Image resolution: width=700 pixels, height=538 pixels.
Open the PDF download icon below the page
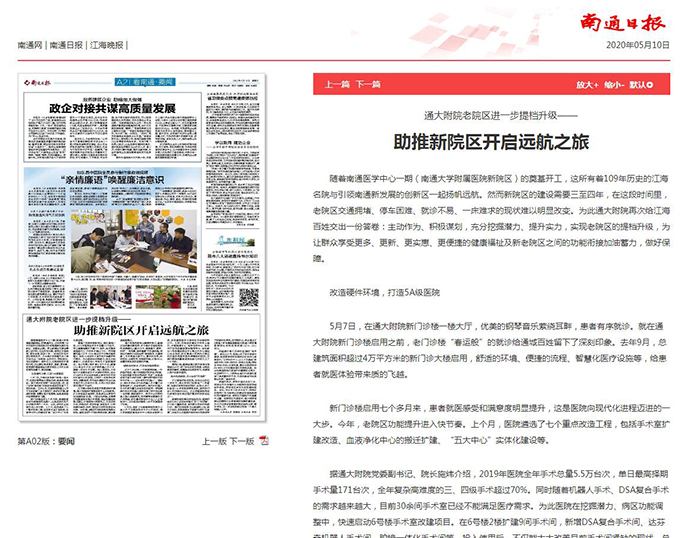[x=264, y=440]
